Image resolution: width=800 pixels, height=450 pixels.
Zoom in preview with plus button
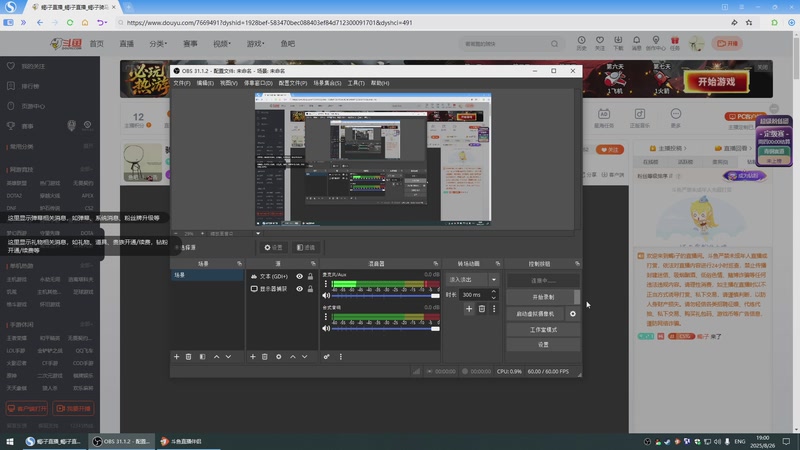pos(203,234)
